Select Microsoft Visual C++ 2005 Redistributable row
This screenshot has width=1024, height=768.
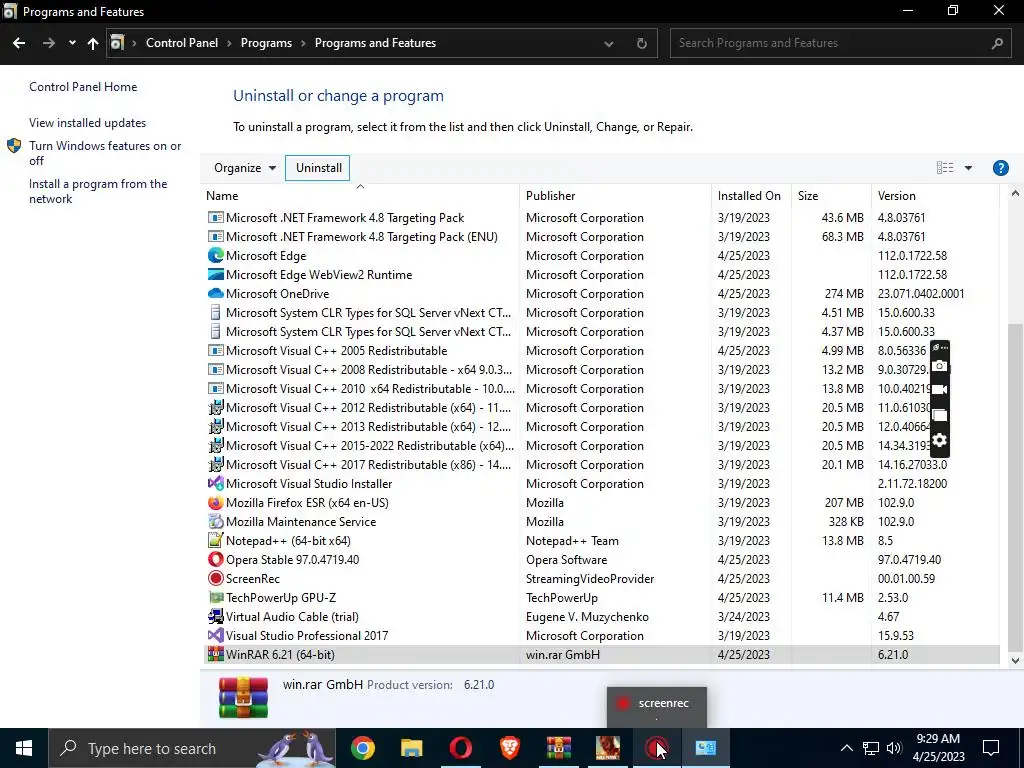600,351
